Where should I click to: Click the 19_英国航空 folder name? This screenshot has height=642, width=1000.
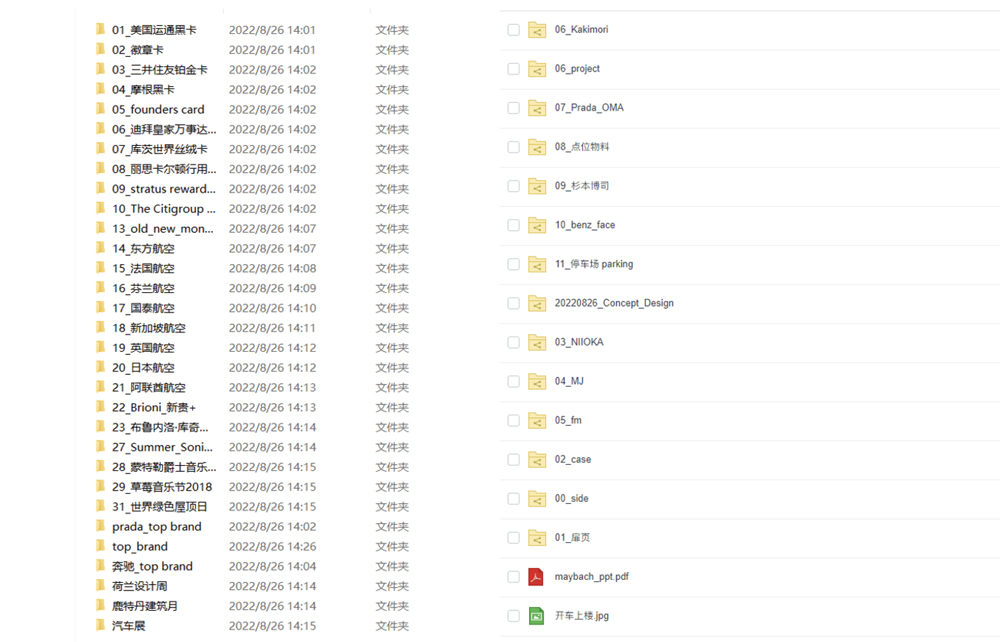tap(143, 347)
